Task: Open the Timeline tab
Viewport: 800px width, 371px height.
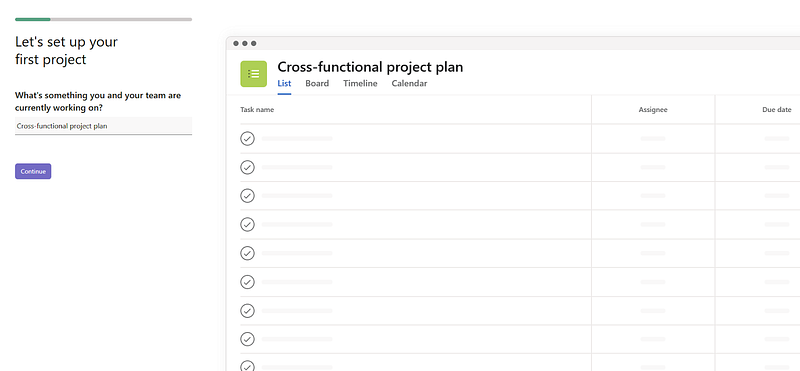Action: click(360, 83)
